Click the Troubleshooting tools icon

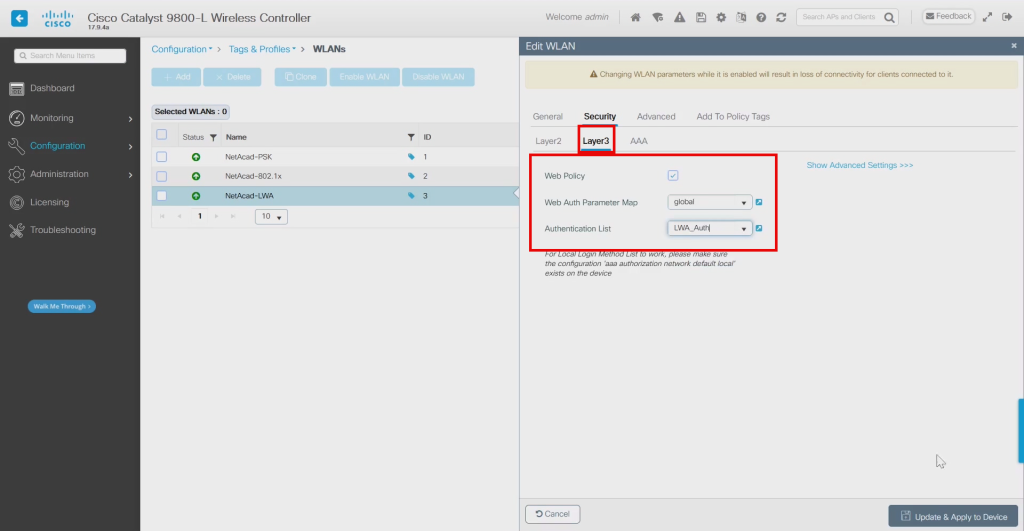(17, 230)
